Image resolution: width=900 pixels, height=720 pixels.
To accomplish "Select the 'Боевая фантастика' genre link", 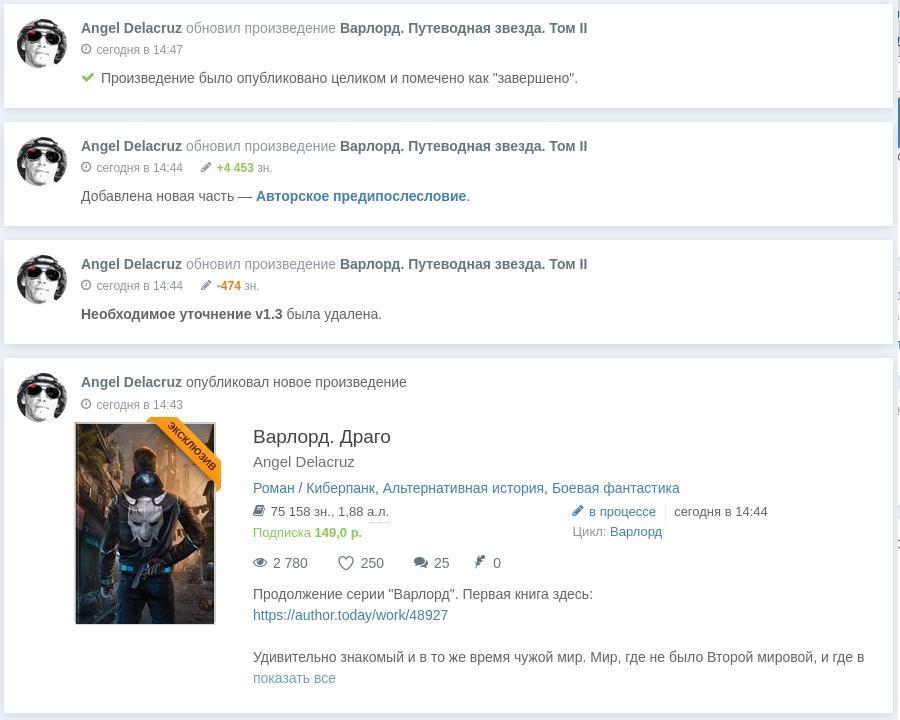I will coord(615,488).
